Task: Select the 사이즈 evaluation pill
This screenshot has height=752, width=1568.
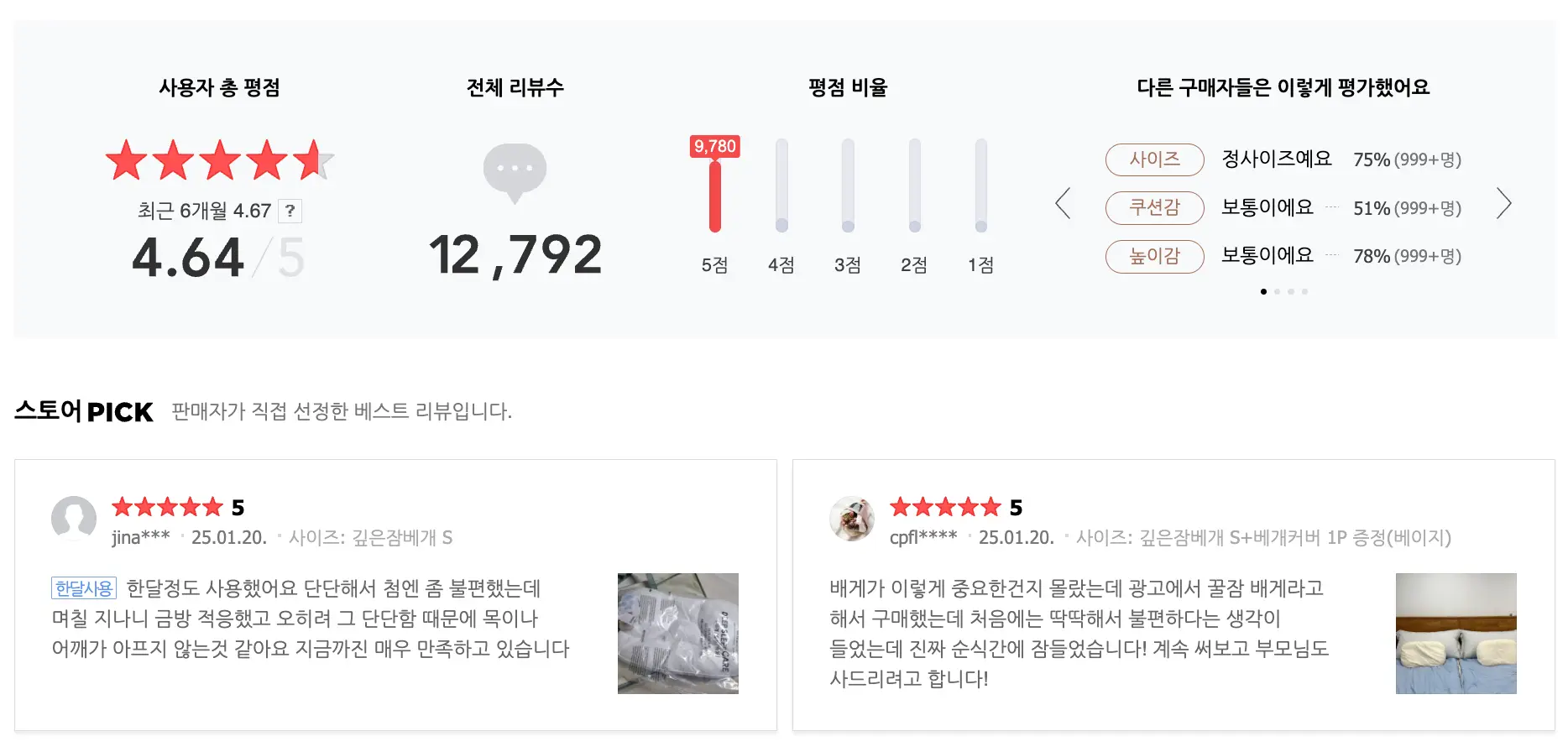Action: (1155, 159)
